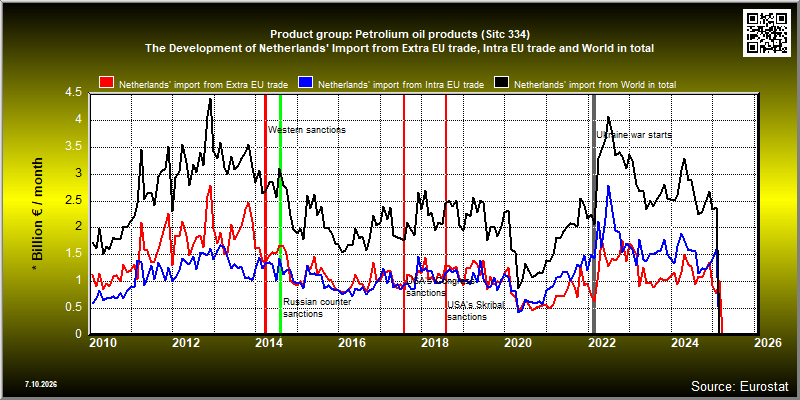Click the y-axis value 4.5

pos(73,93)
